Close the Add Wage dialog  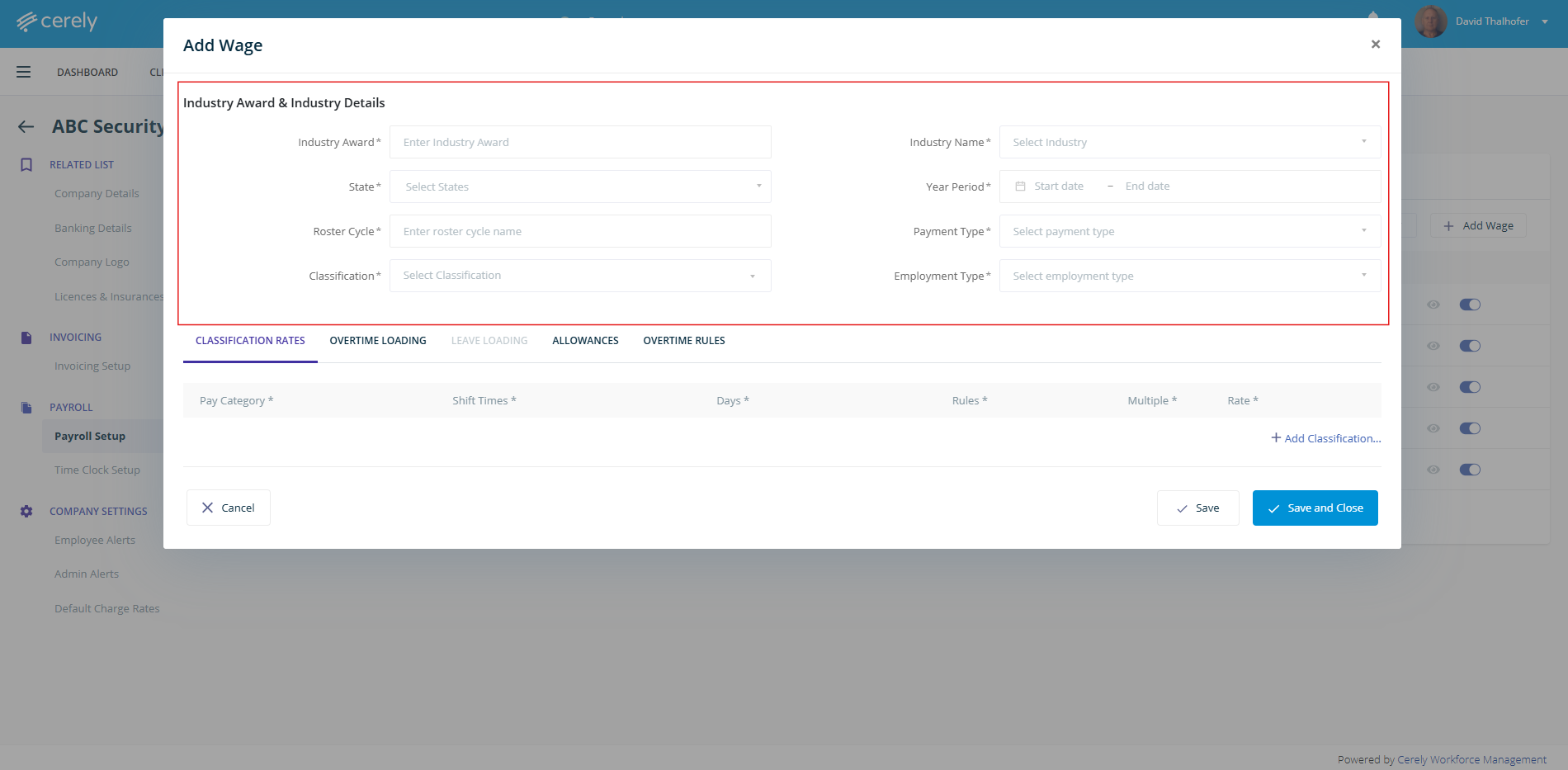click(x=1376, y=45)
